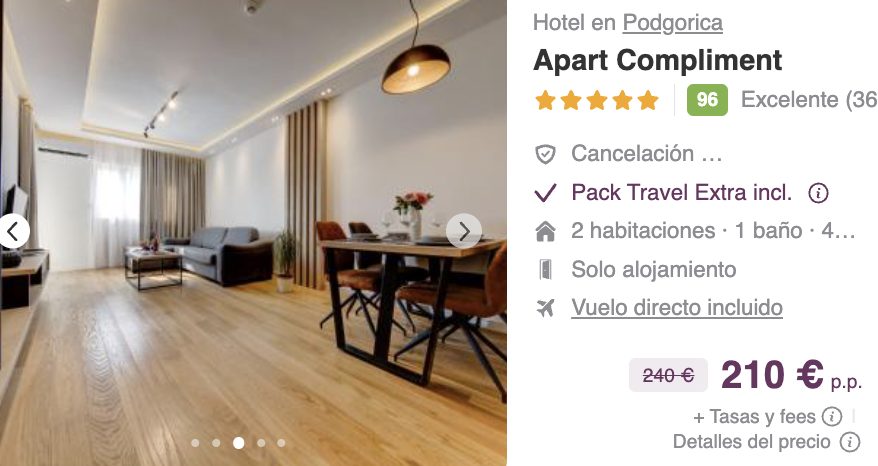
Task: Click the green 96 rating badge
Action: [707, 100]
